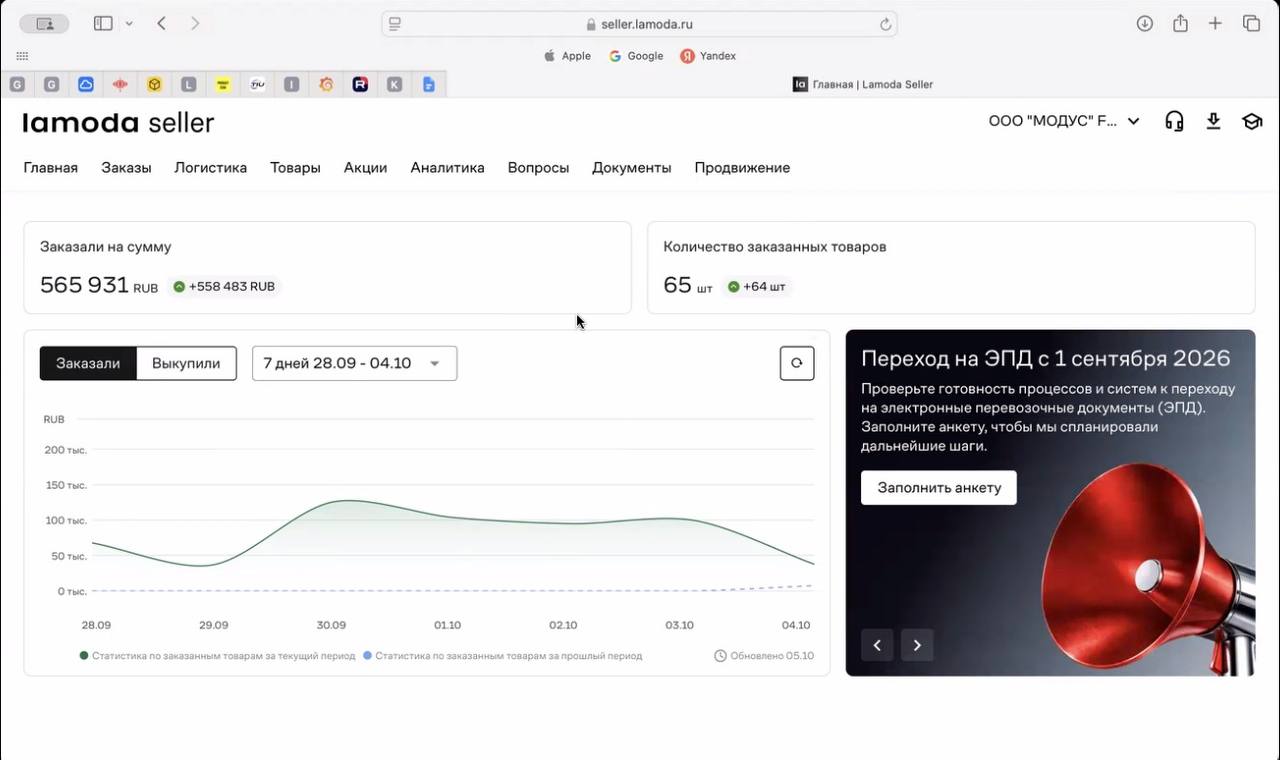
Task: Open the Документы section
Action: 631,168
